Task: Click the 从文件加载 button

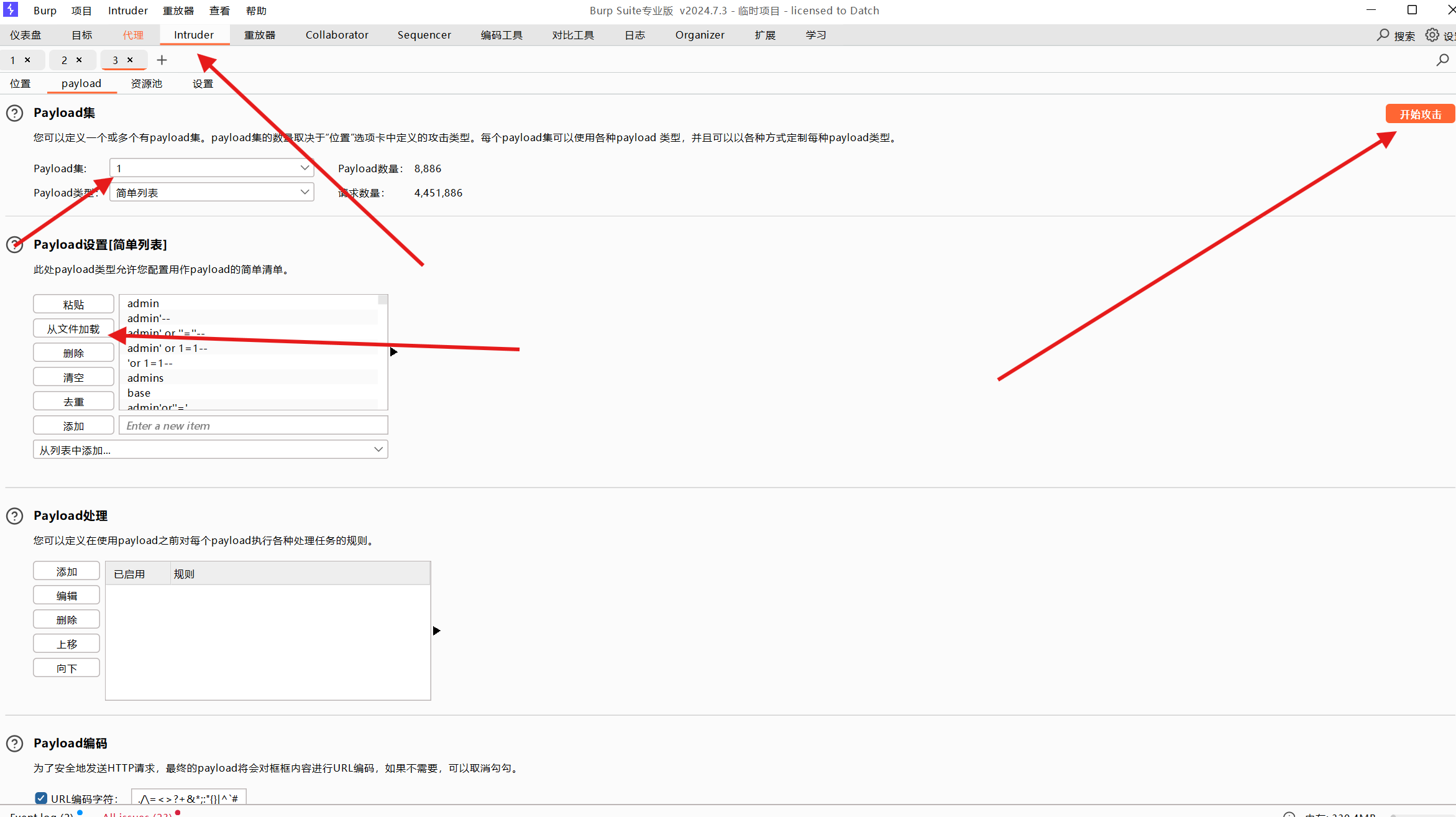Action: coord(73,328)
